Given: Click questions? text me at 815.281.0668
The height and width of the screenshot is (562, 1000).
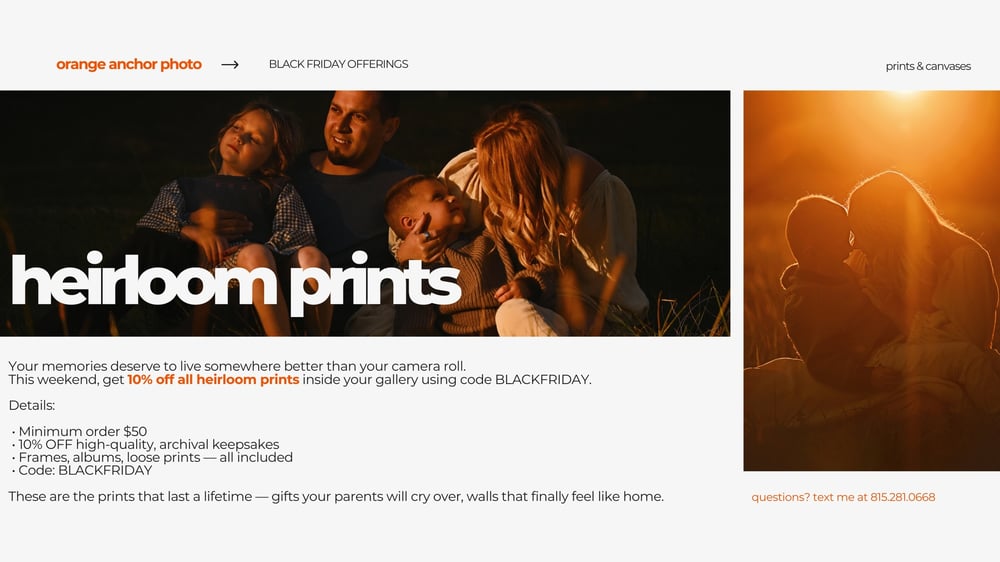Looking at the screenshot, I should (843, 497).
